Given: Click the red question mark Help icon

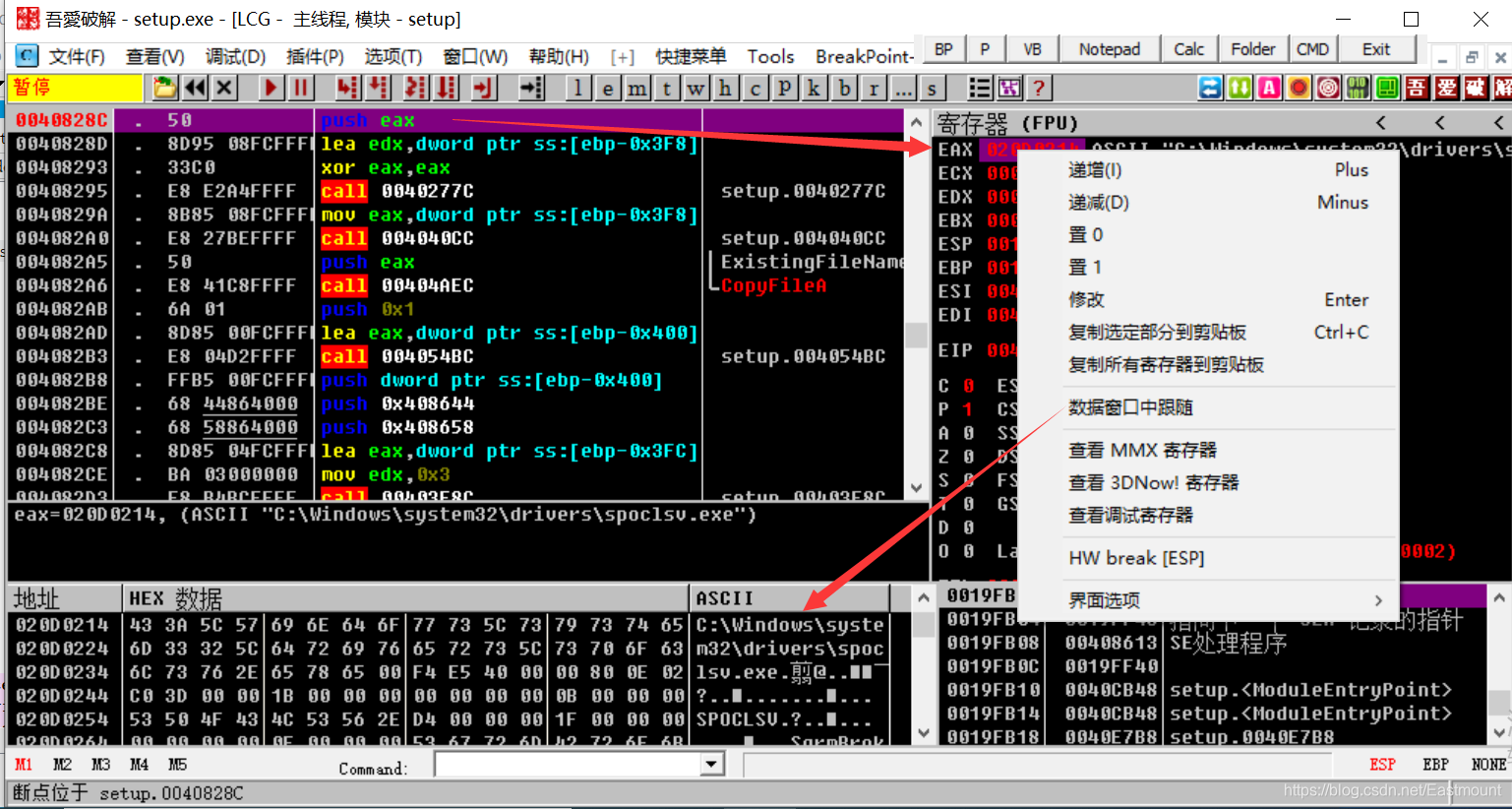Looking at the screenshot, I should click(1038, 88).
